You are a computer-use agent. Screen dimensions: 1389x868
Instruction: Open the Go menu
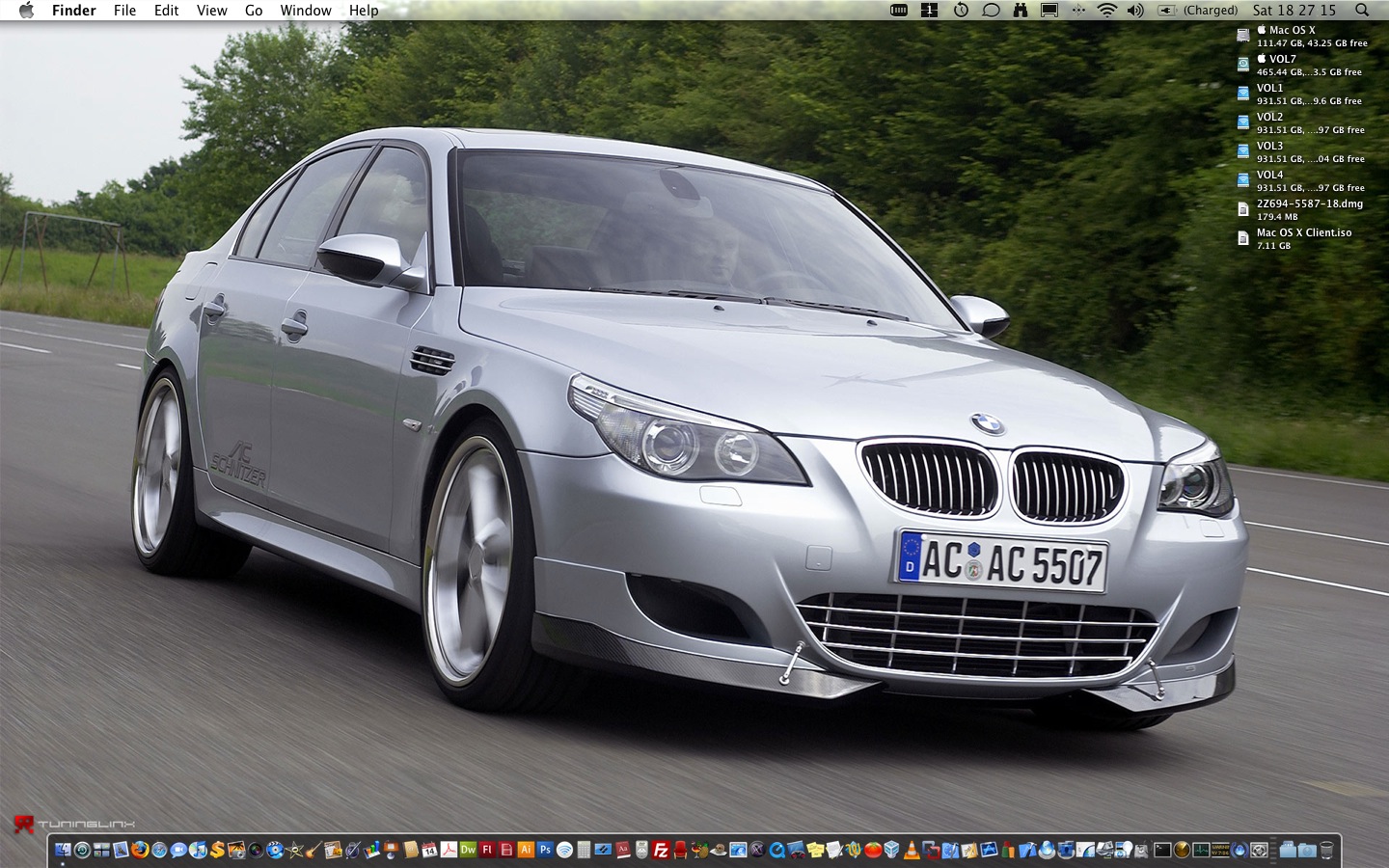(x=254, y=11)
